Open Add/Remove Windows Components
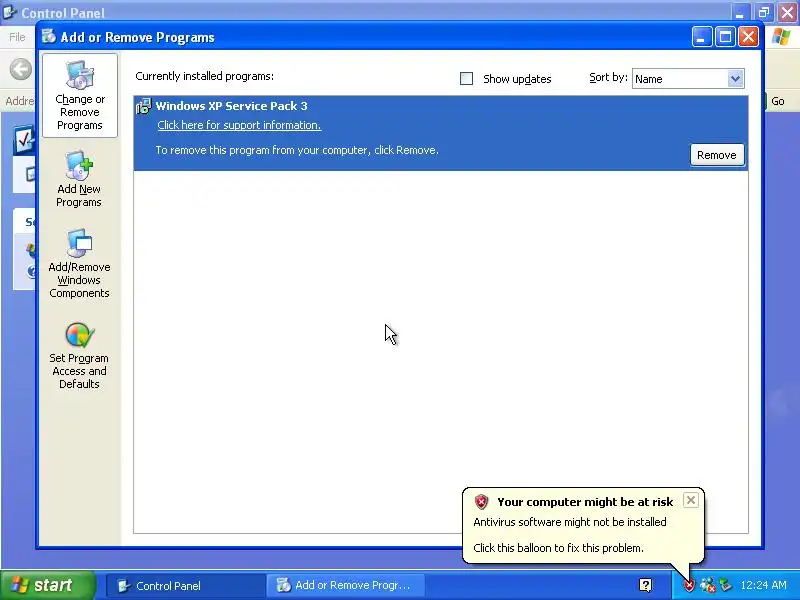 79,264
